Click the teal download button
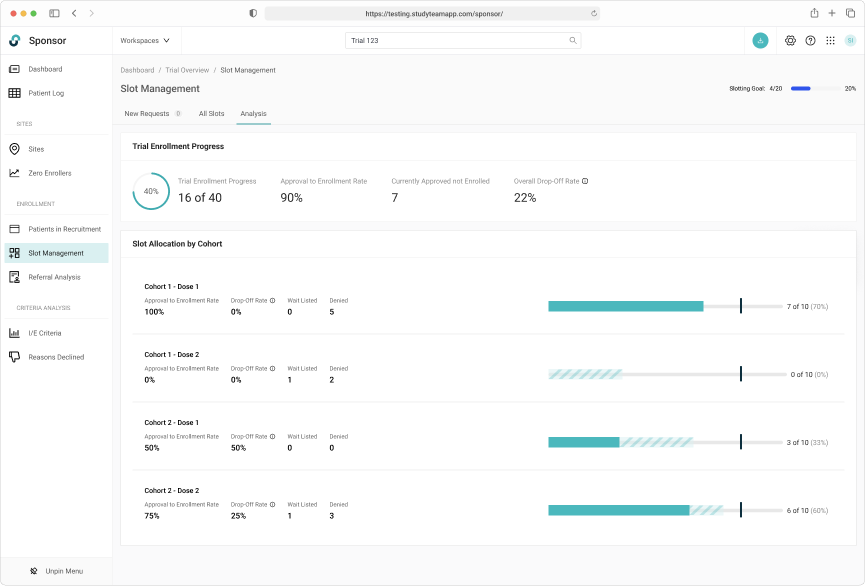The height and width of the screenshot is (586, 865). (x=760, y=40)
